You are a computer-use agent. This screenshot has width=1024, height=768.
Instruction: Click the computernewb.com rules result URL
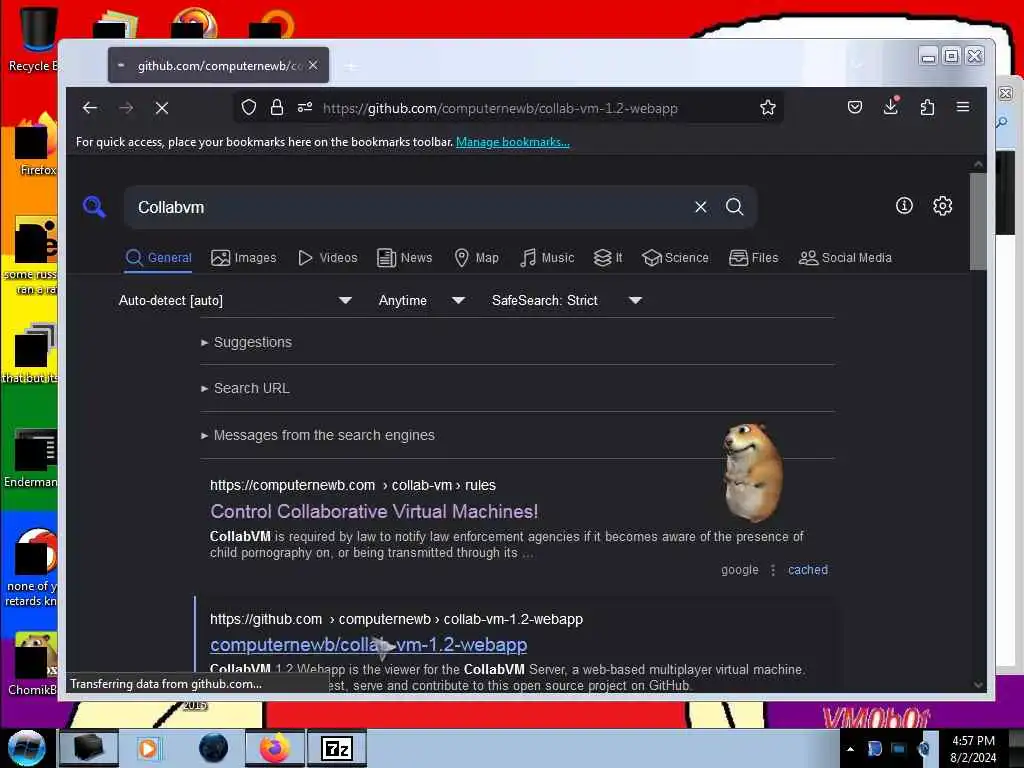point(353,485)
